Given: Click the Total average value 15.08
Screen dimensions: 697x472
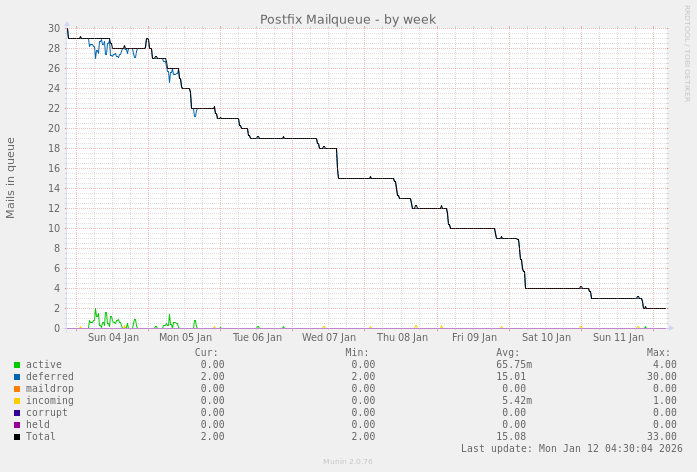Looking at the screenshot, I should pyautogui.click(x=511, y=436).
